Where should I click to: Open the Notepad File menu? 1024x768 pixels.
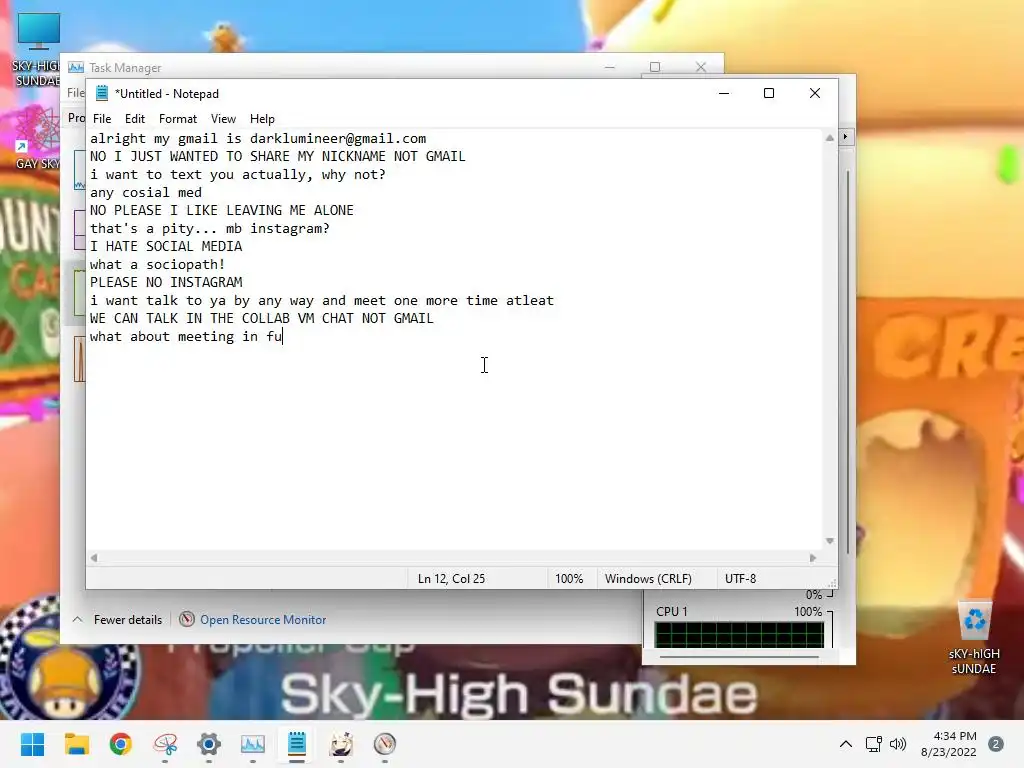pos(102,119)
